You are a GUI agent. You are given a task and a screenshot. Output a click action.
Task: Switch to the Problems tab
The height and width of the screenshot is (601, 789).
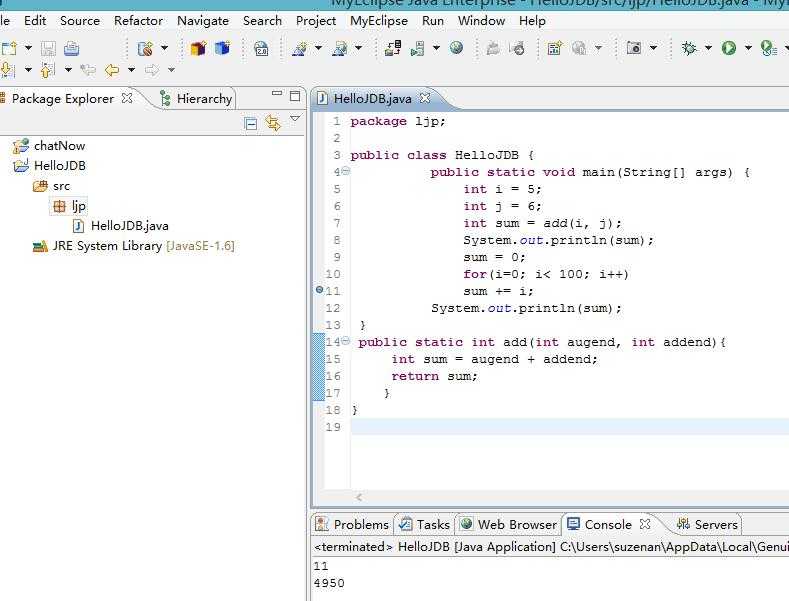[x=352, y=524]
